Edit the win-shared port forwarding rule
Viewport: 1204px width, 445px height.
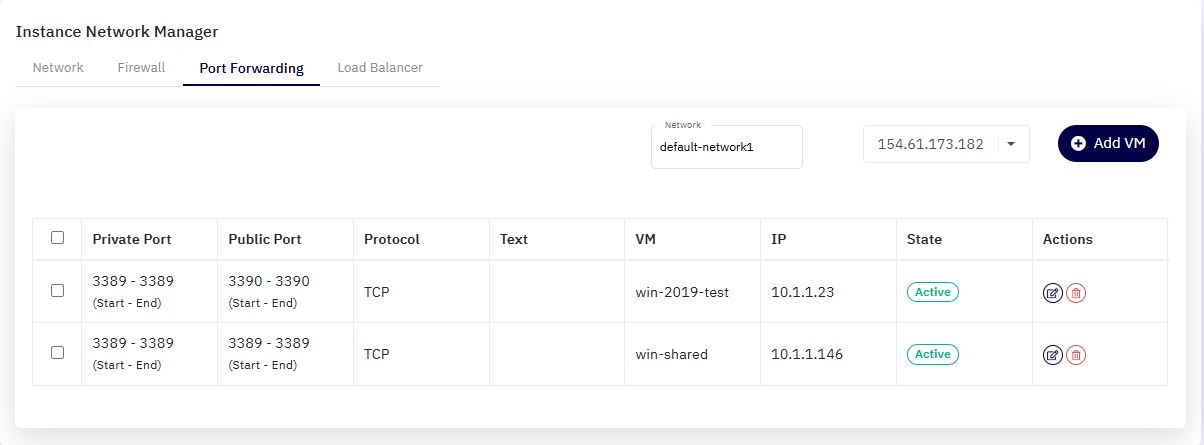click(1052, 354)
